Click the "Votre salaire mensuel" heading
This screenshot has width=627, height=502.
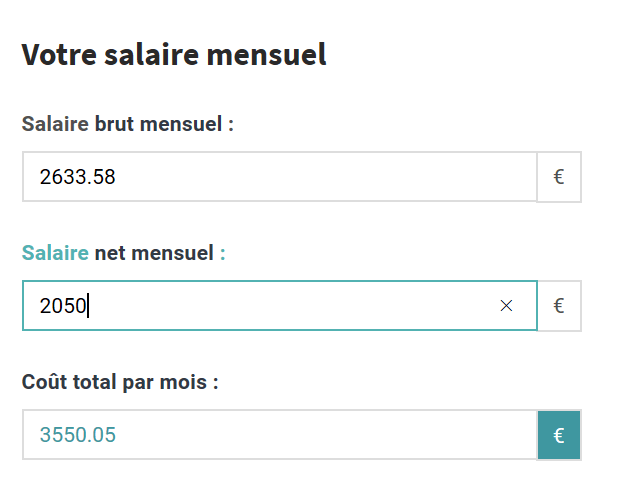[174, 55]
